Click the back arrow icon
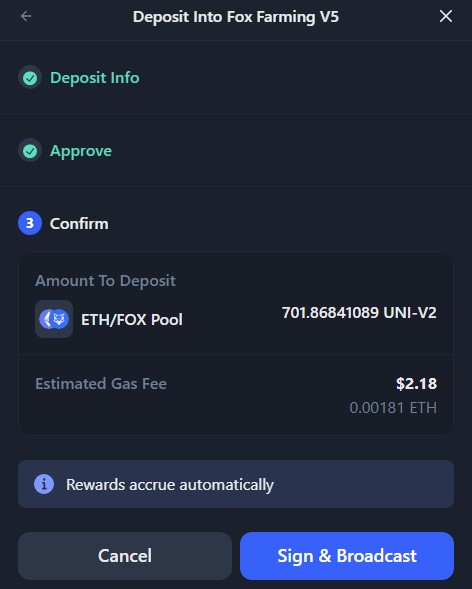This screenshot has height=589, width=472. pos(26,16)
